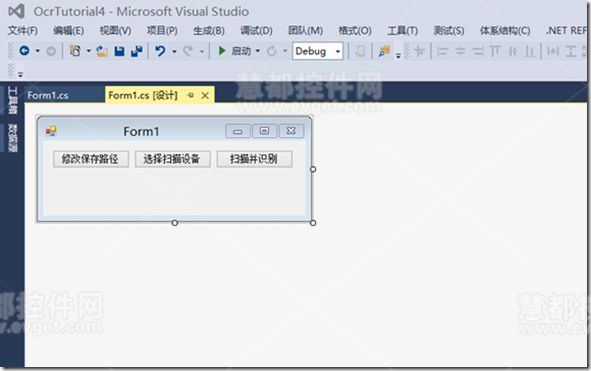Click the Form1 bottom-right corner resize handle

click(x=313, y=223)
